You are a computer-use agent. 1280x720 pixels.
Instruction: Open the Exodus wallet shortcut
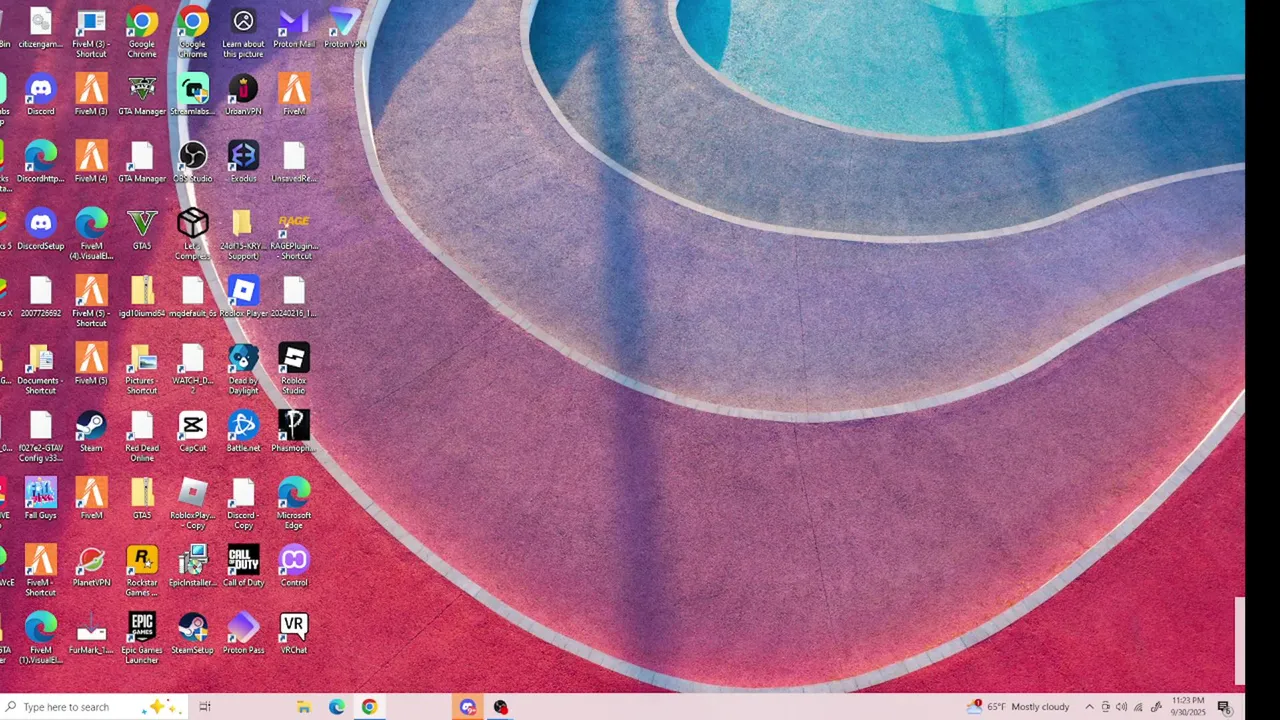click(243, 163)
